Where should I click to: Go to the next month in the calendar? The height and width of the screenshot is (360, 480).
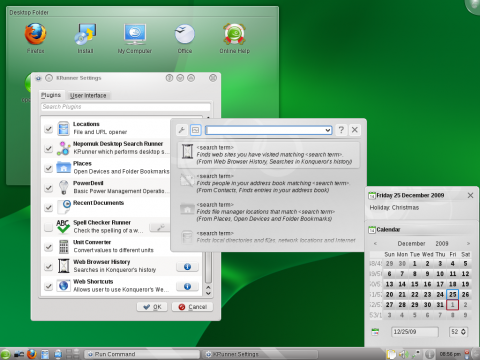468,243
